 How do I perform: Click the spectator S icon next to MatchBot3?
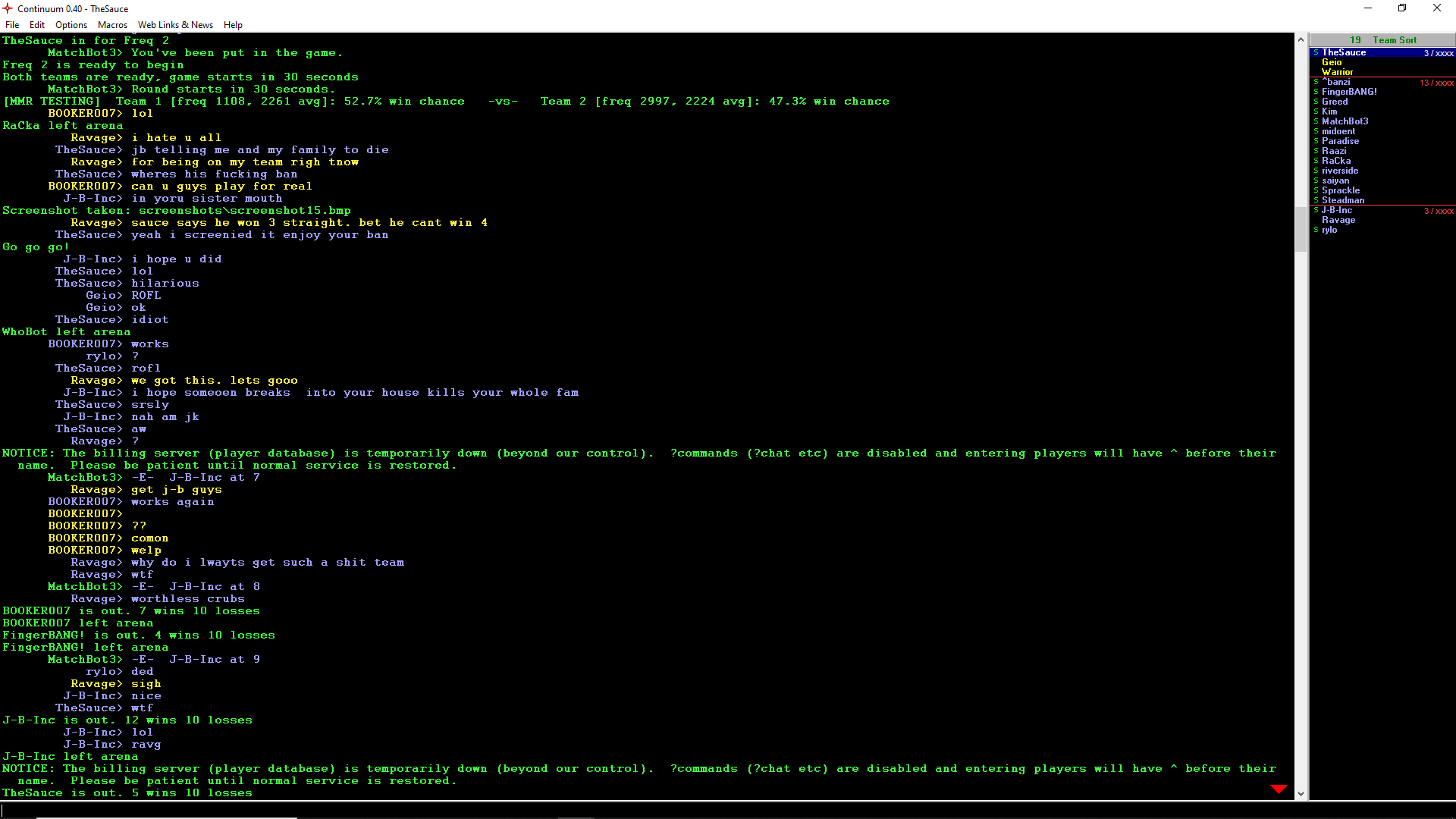(1316, 121)
